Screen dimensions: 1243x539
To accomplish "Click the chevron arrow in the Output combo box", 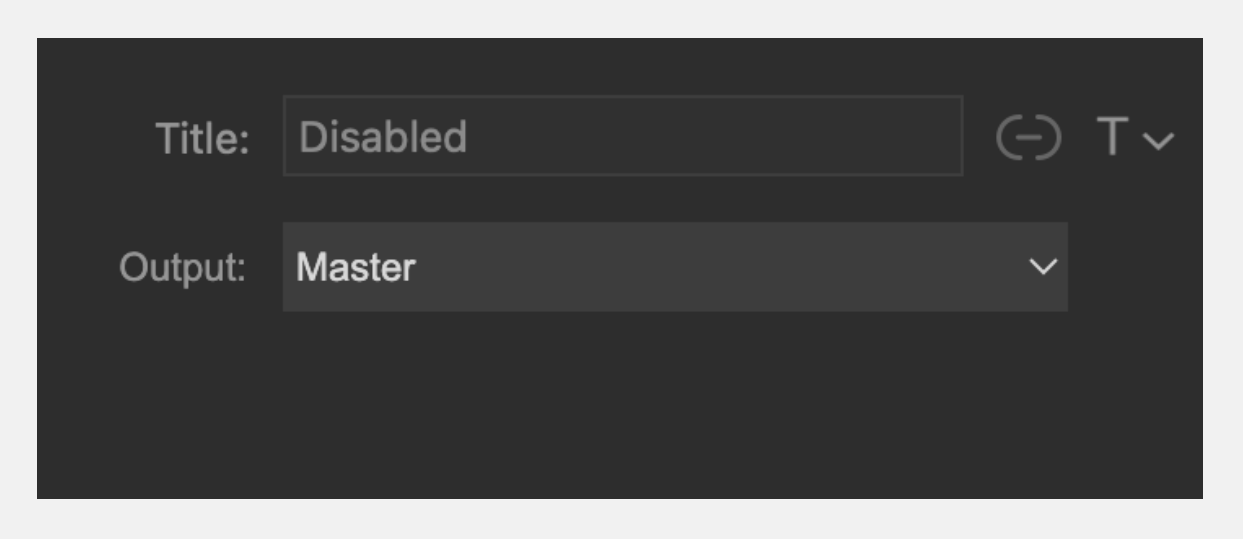I will pyautogui.click(x=1043, y=268).
